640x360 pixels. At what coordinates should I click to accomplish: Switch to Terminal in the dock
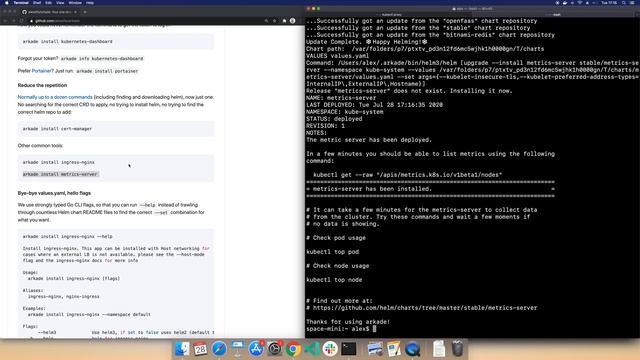[x=349, y=349]
